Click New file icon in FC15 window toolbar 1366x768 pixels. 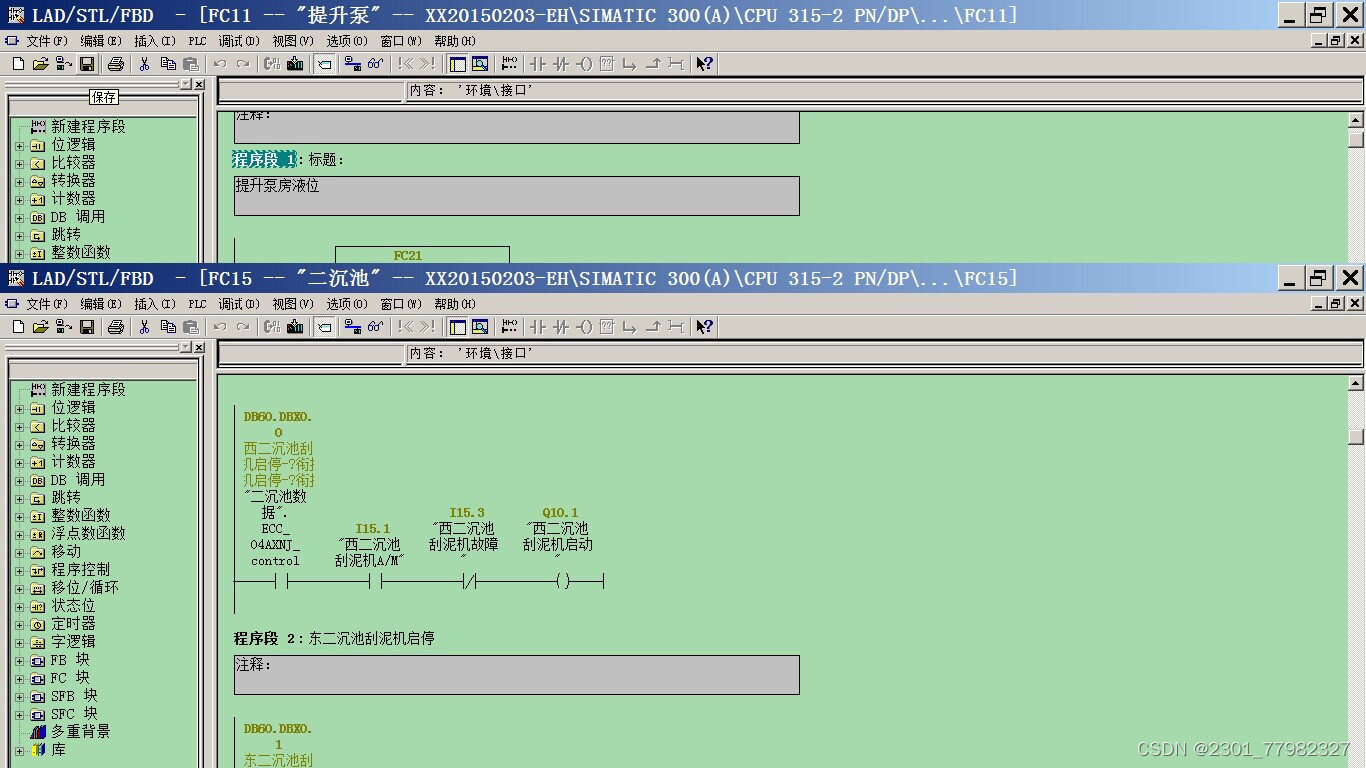coord(18,327)
